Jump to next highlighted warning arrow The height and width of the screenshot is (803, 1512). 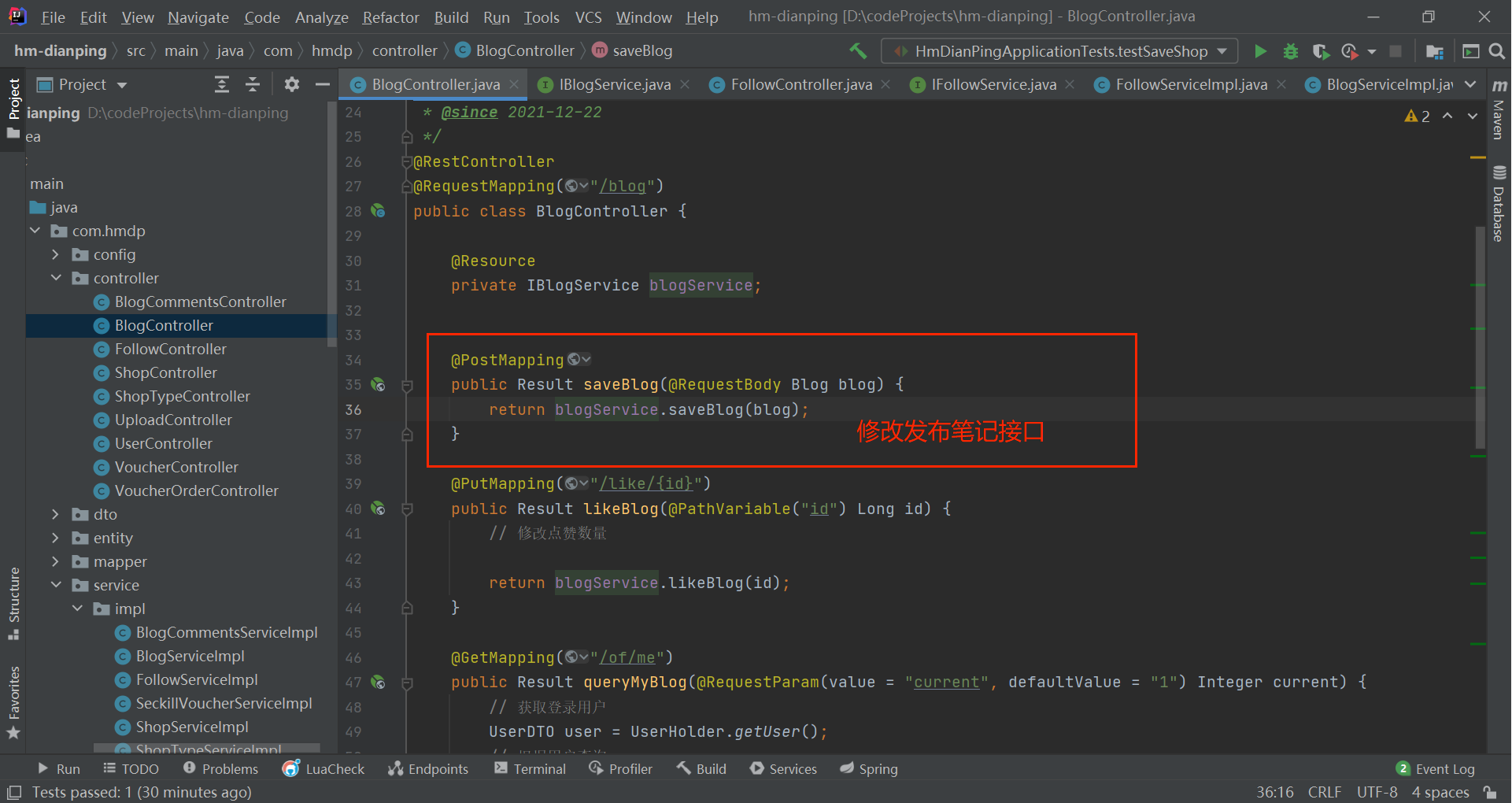coord(1472,116)
